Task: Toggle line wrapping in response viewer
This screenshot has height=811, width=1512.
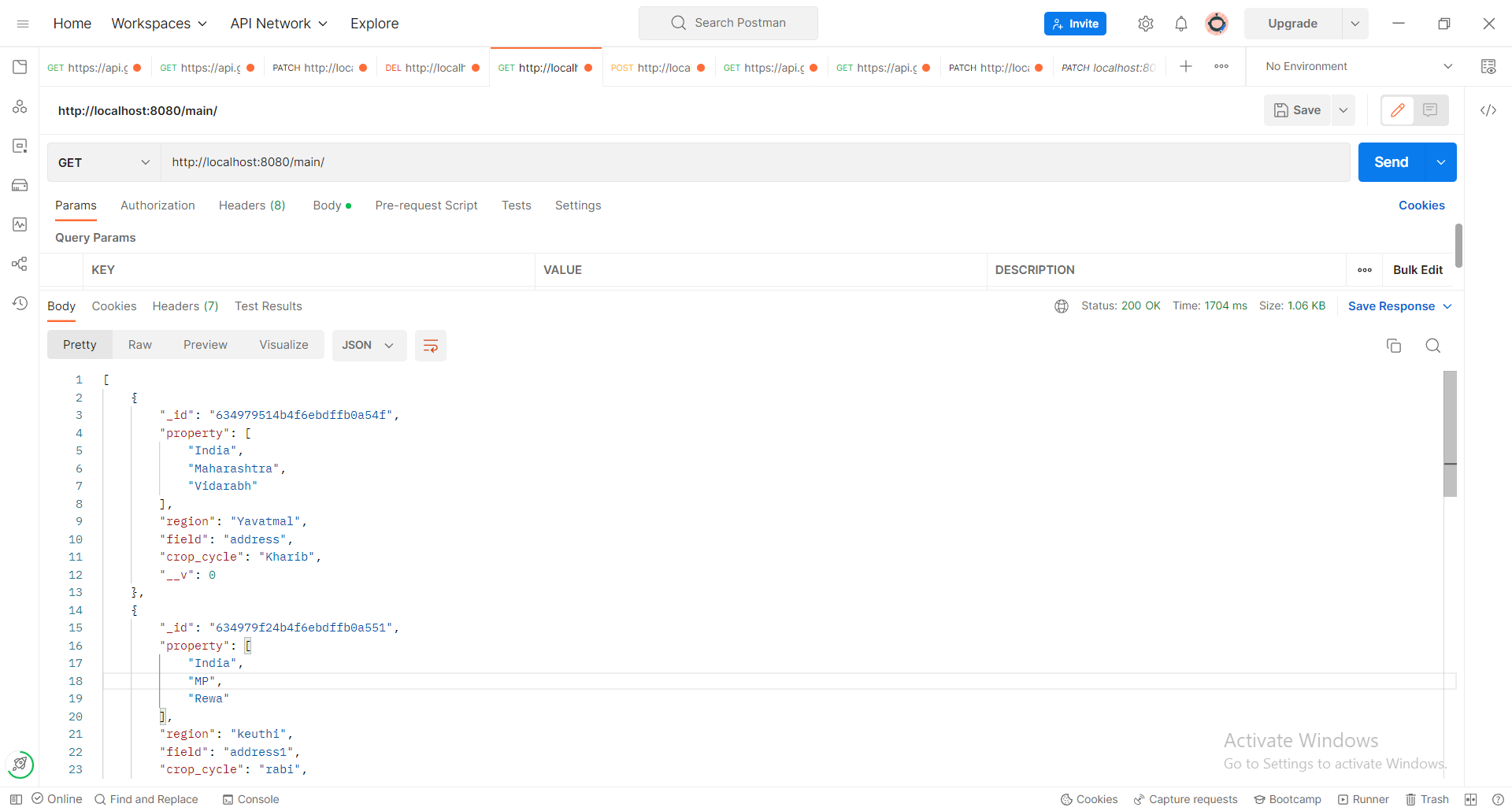Action: point(430,345)
